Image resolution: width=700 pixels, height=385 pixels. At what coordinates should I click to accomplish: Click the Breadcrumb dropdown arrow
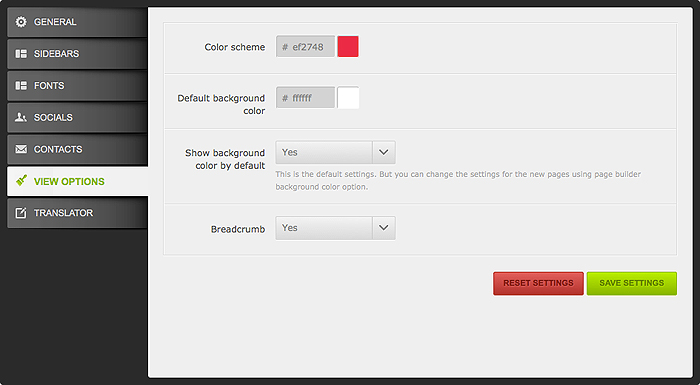point(383,228)
